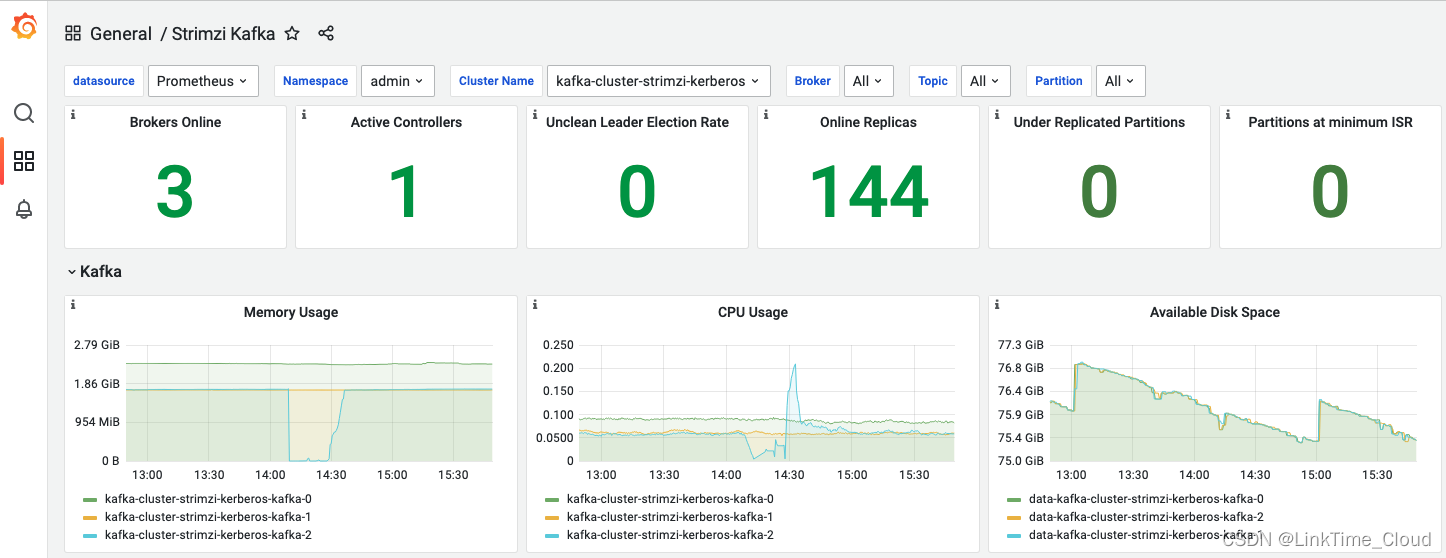This screenshot has height=558, width=1446.
Task: Click info icon on Partitions at minimum ISR
Action: [x=1228, y=115]
